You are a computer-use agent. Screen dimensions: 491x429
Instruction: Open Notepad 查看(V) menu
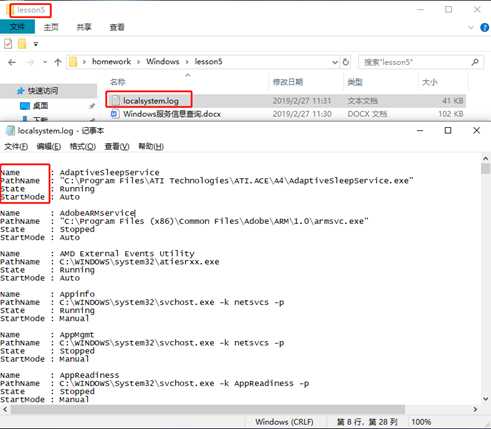tap(117, 146)
